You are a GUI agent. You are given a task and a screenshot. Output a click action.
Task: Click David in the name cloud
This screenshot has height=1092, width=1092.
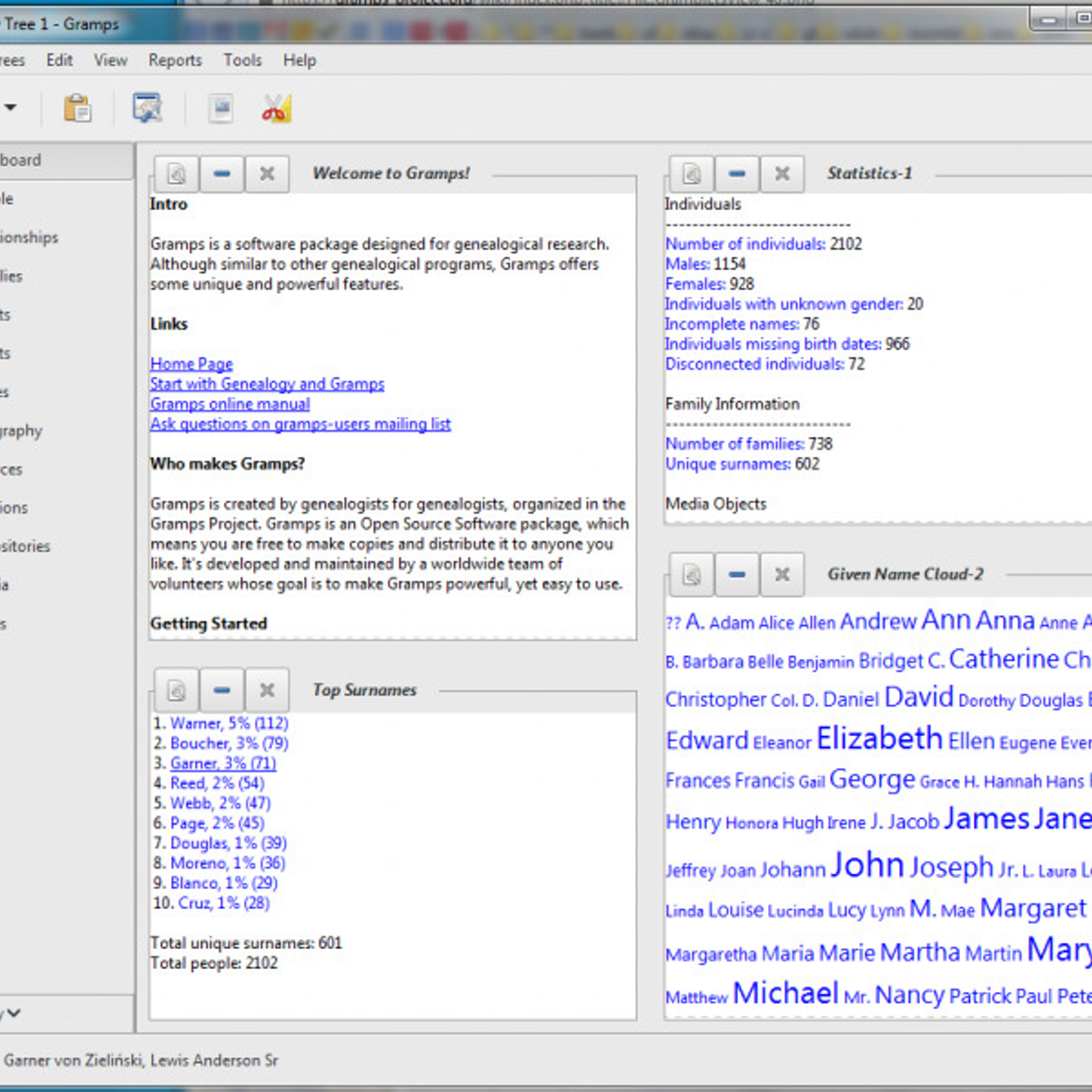point(918,697)
